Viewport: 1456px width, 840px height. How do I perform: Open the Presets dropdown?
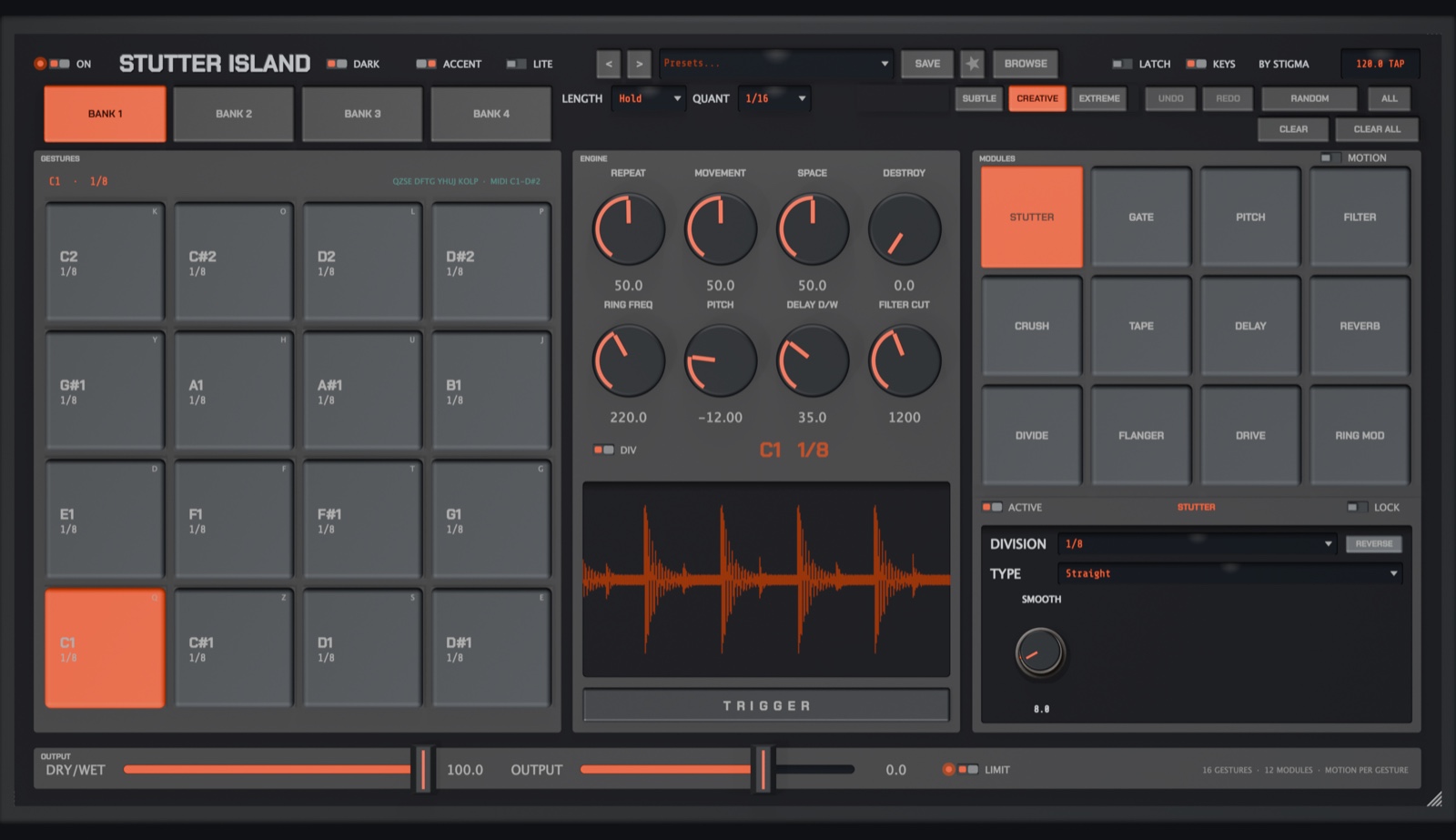coord(776,64)
